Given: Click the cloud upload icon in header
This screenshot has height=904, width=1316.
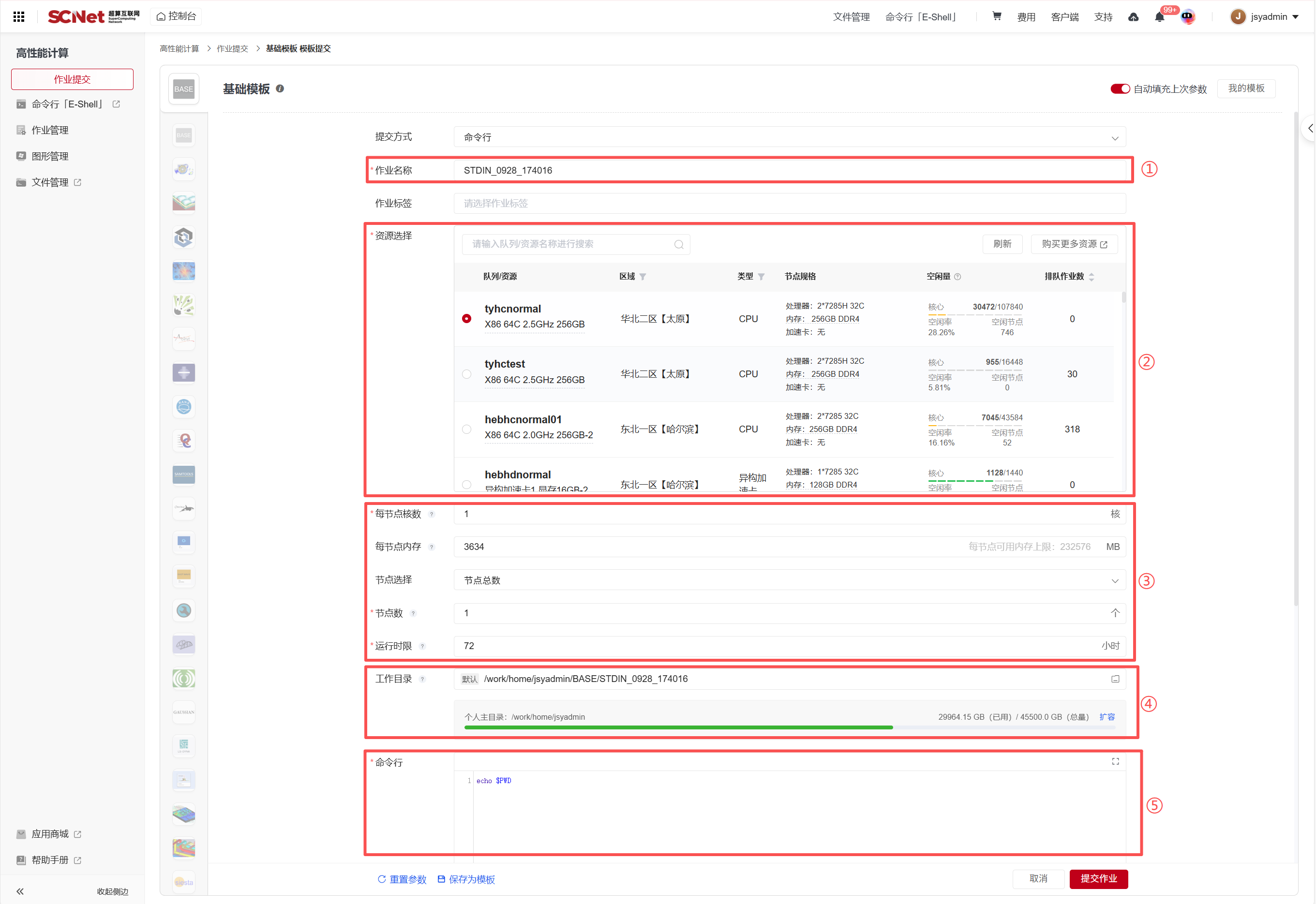Looking at the screenshot, I should (1133, 17).
